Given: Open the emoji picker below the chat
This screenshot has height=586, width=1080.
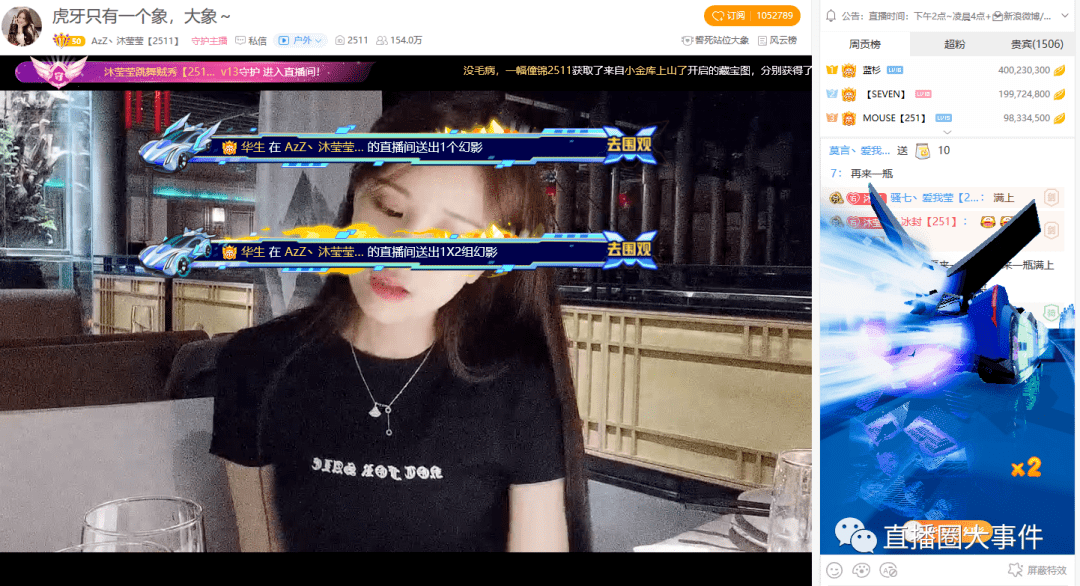Looking at the screenshot, I should click(x=835, y=572).
